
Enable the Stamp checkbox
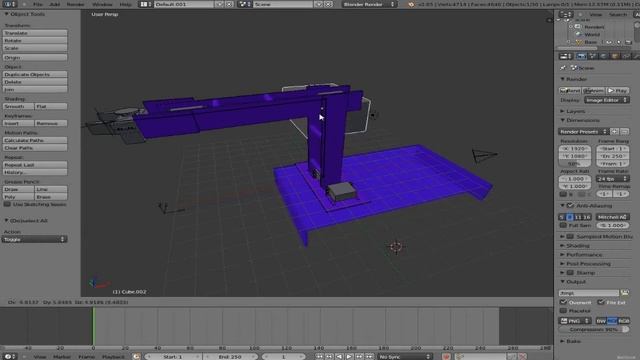570,273
